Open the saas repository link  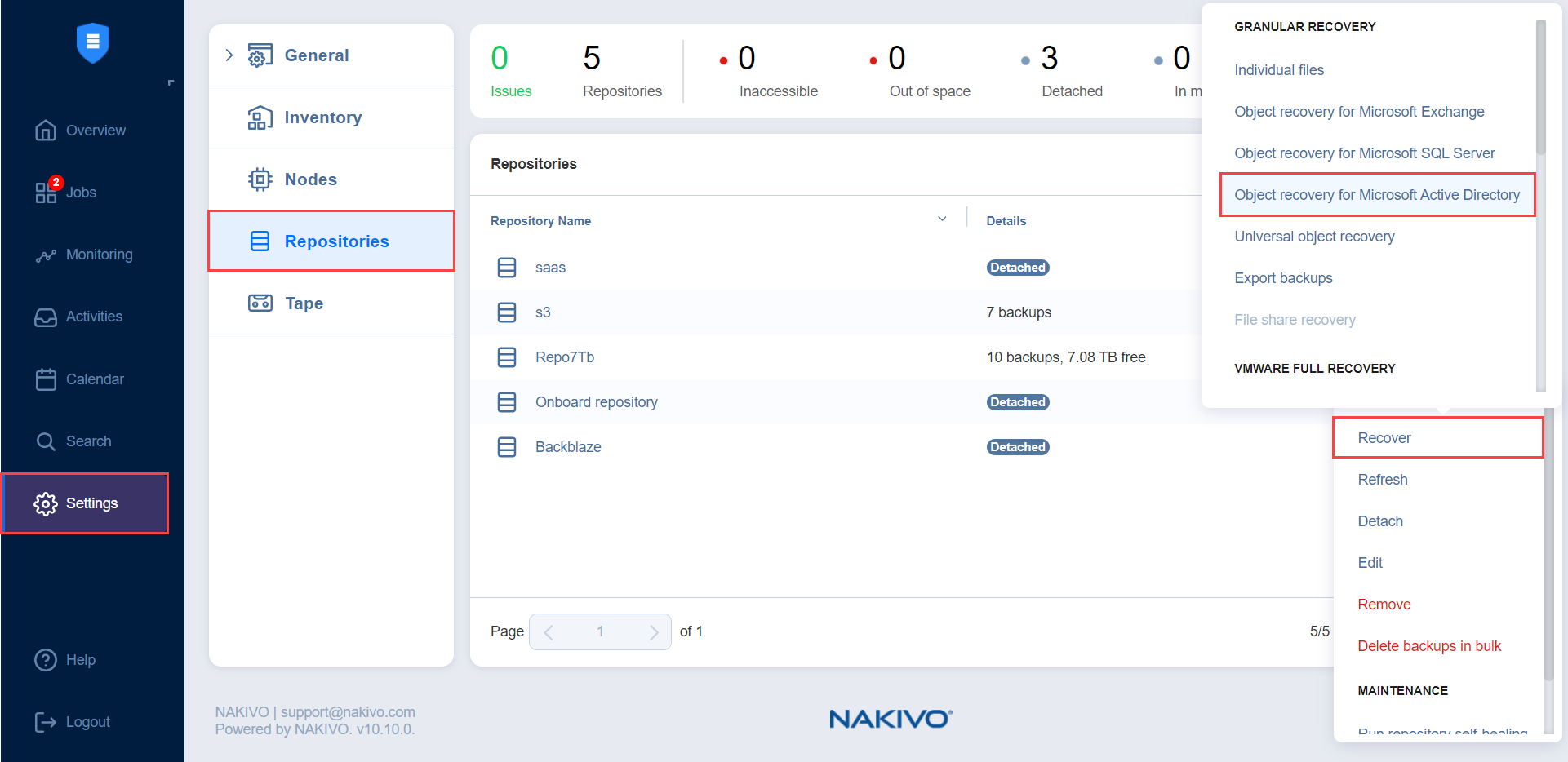550,268
